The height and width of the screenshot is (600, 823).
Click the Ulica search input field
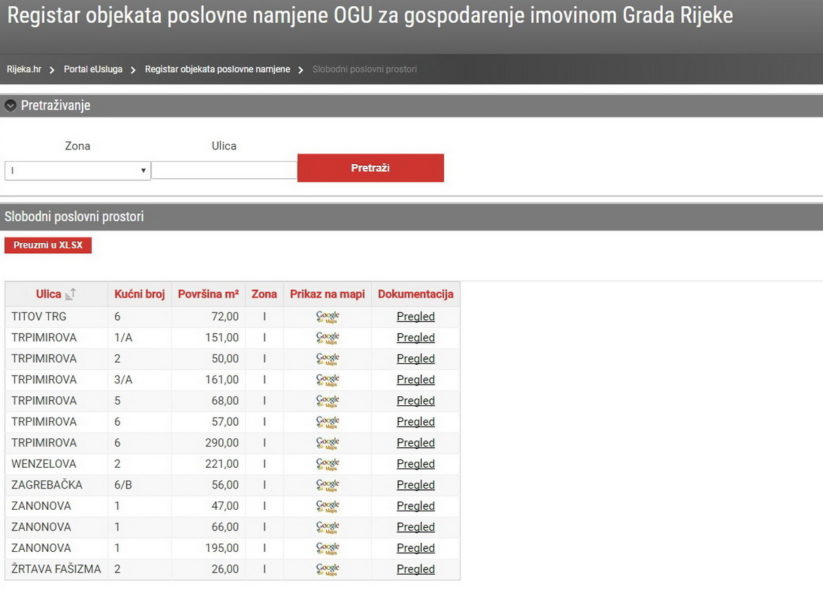point(224,171)
